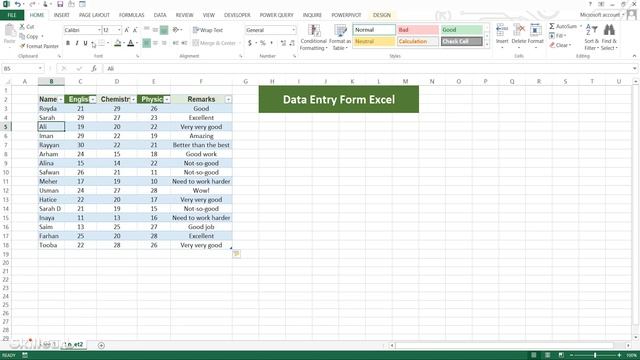Open the Chemistry column filter dropdown
The height and width of the screenshot is (360, 640).
tap(133, 100)
